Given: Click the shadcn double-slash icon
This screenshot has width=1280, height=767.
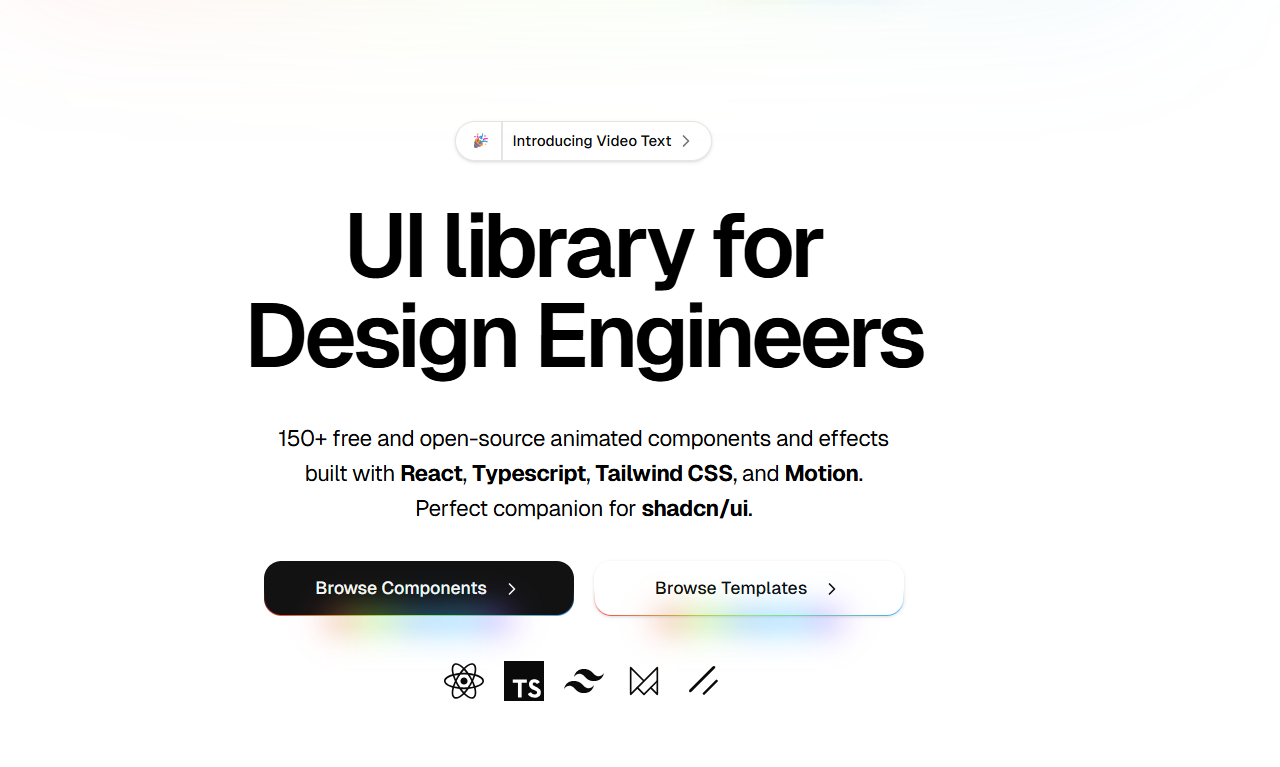Looking at the screenshot, I should pyautogui.click(x=704, y=681).
